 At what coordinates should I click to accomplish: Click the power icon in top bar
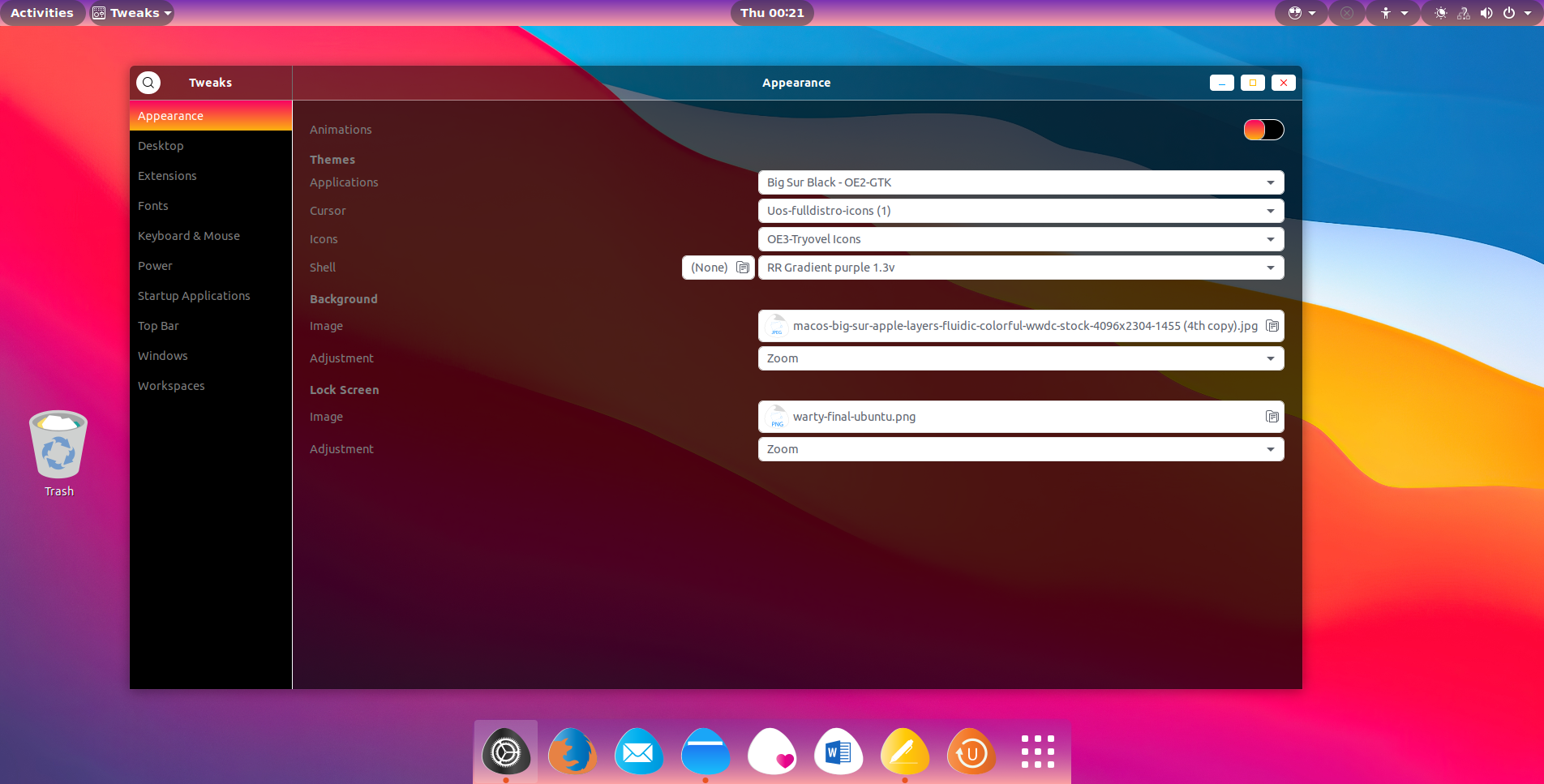point(1509,13)
